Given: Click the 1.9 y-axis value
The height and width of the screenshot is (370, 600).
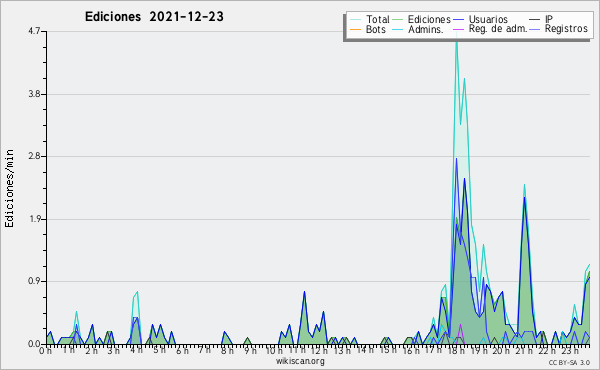Looking at the screenshot, I should tap(34, 219).
